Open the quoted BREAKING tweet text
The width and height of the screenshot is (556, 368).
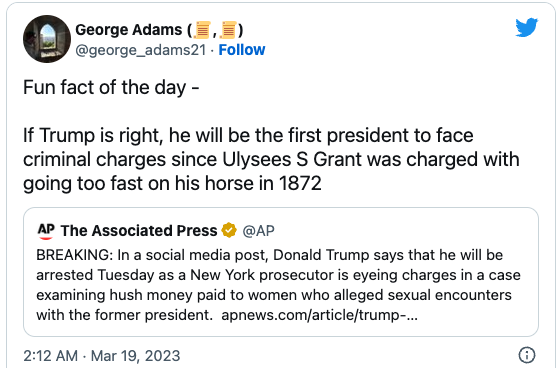278,285
